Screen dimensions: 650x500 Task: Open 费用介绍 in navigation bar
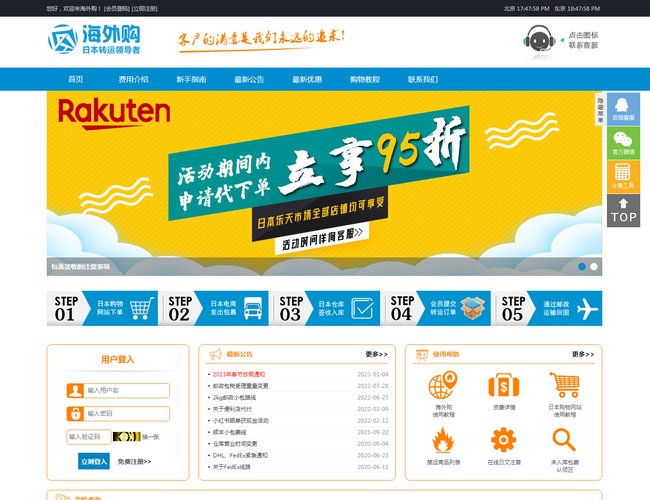[x=133, y=79]
